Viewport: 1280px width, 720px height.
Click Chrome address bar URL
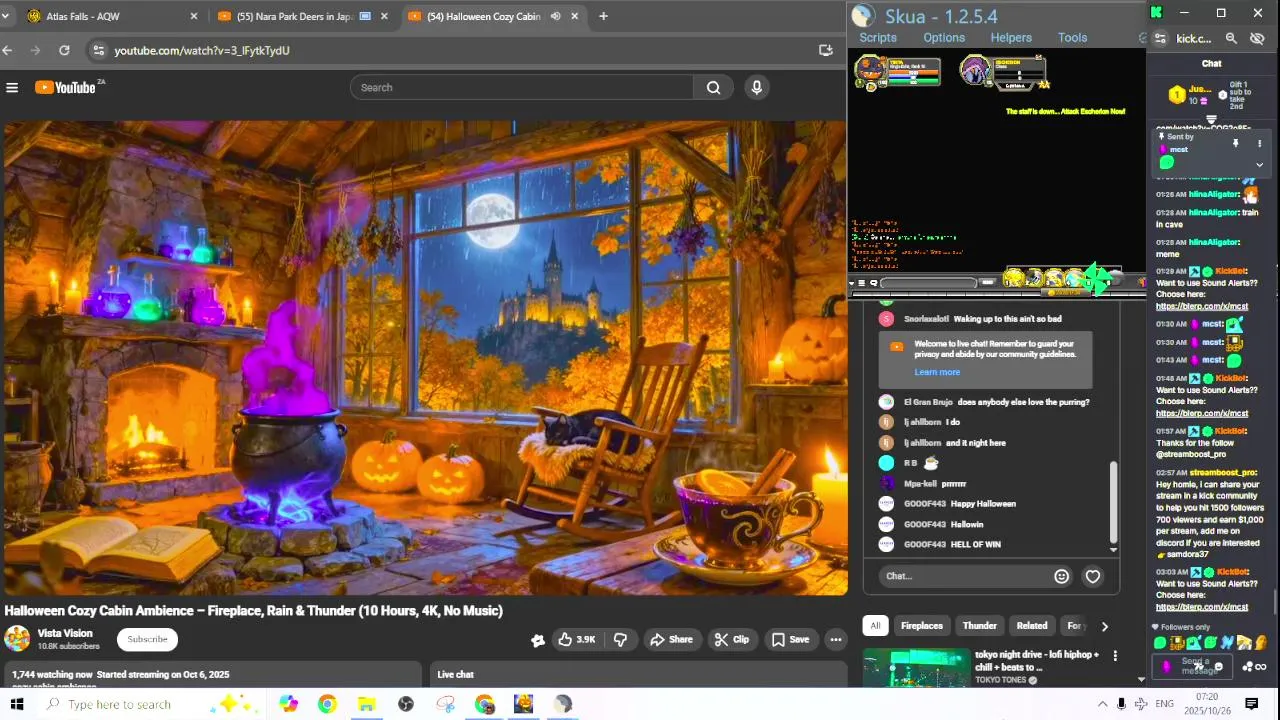202,50
